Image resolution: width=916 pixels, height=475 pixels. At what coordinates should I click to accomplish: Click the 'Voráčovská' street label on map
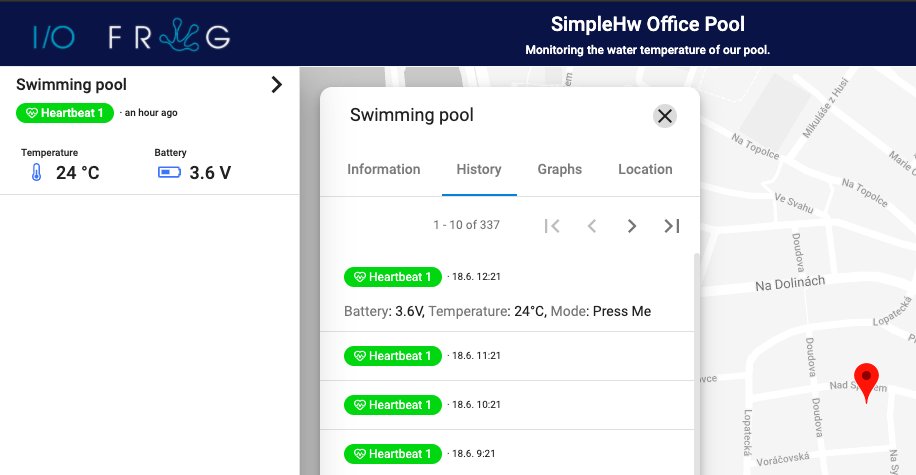[x=783, y=459]
